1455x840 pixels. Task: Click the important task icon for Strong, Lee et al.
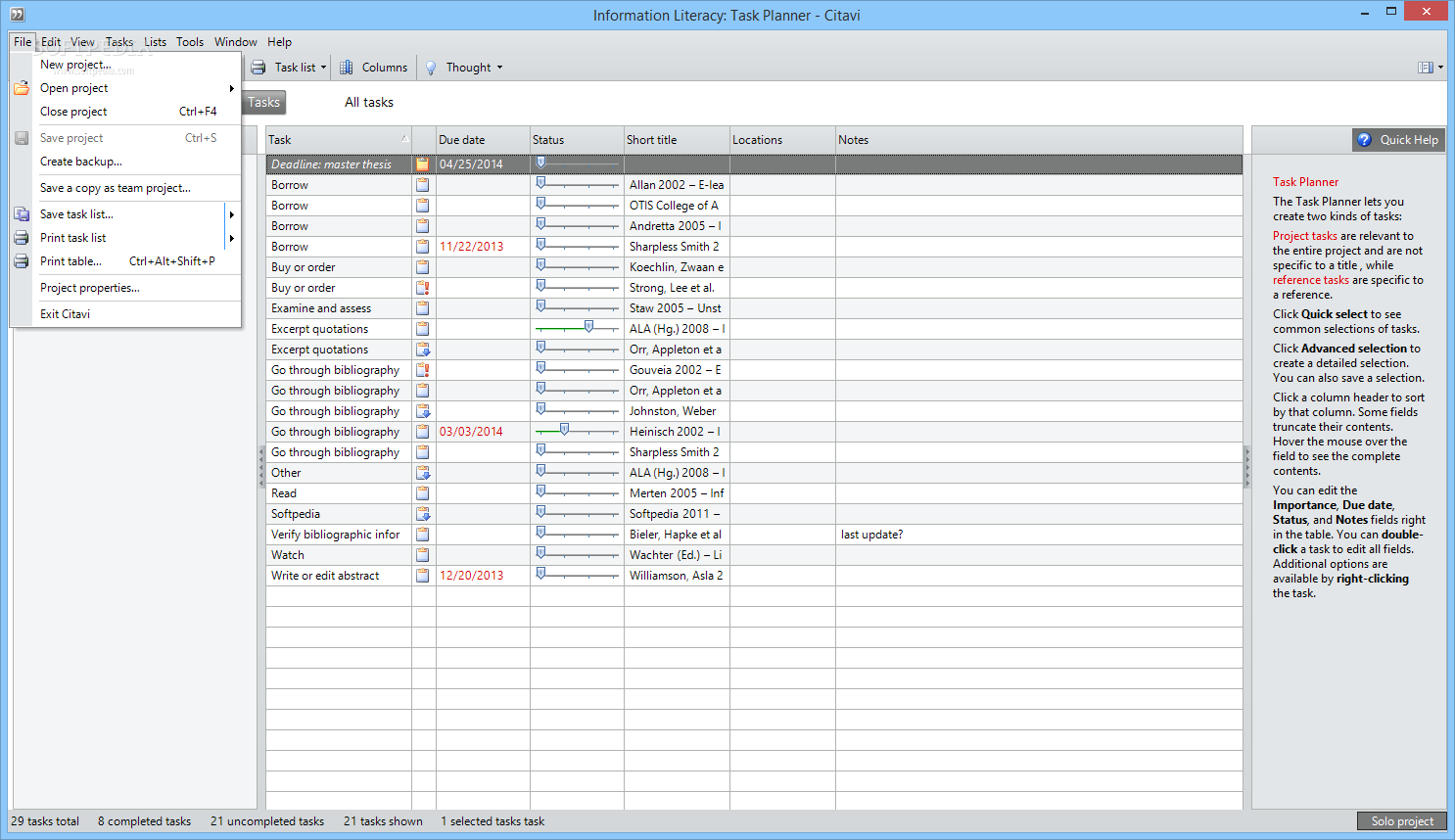(422, 288)
